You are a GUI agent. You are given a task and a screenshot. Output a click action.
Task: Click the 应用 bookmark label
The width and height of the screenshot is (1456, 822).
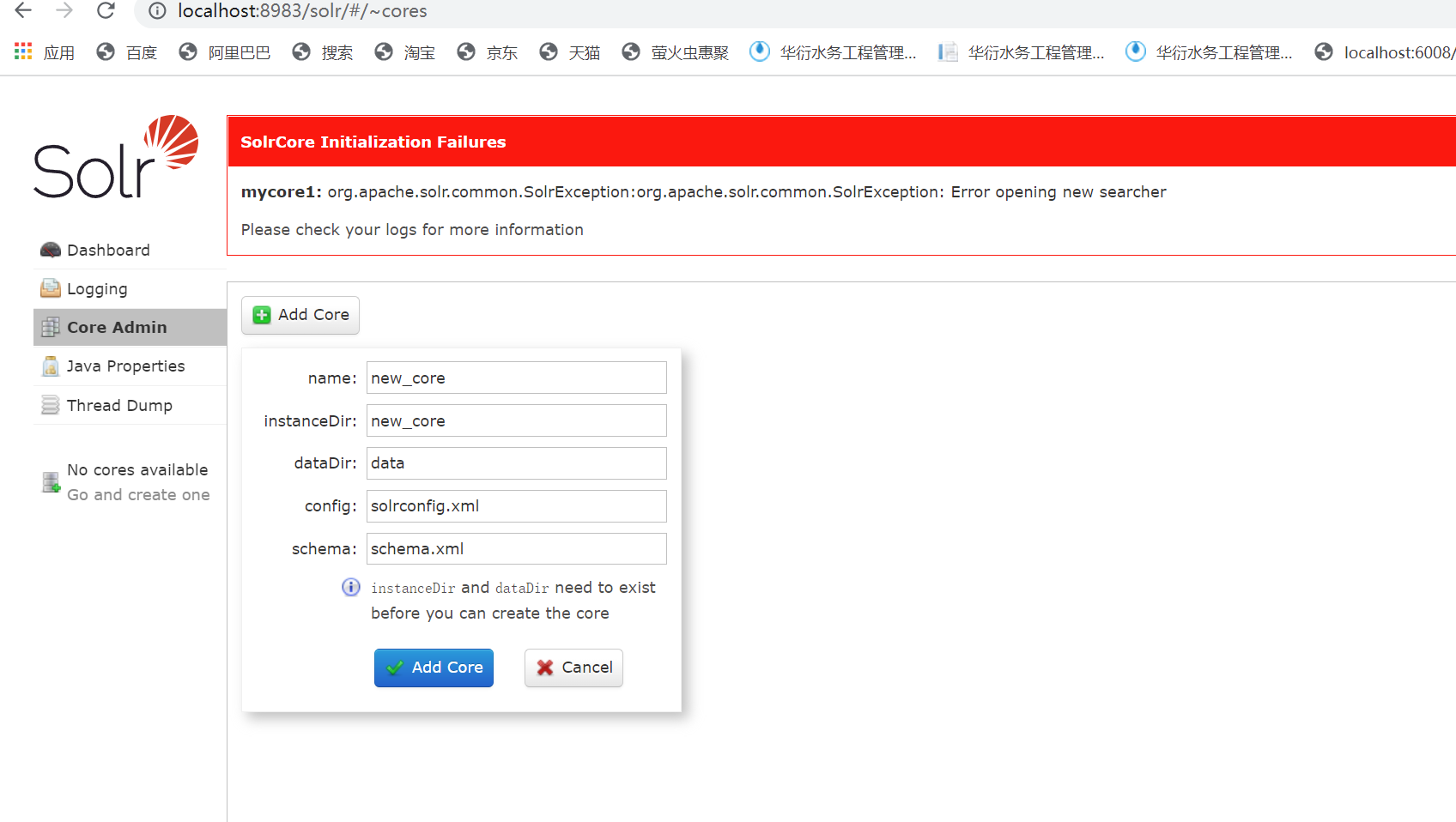59,52
